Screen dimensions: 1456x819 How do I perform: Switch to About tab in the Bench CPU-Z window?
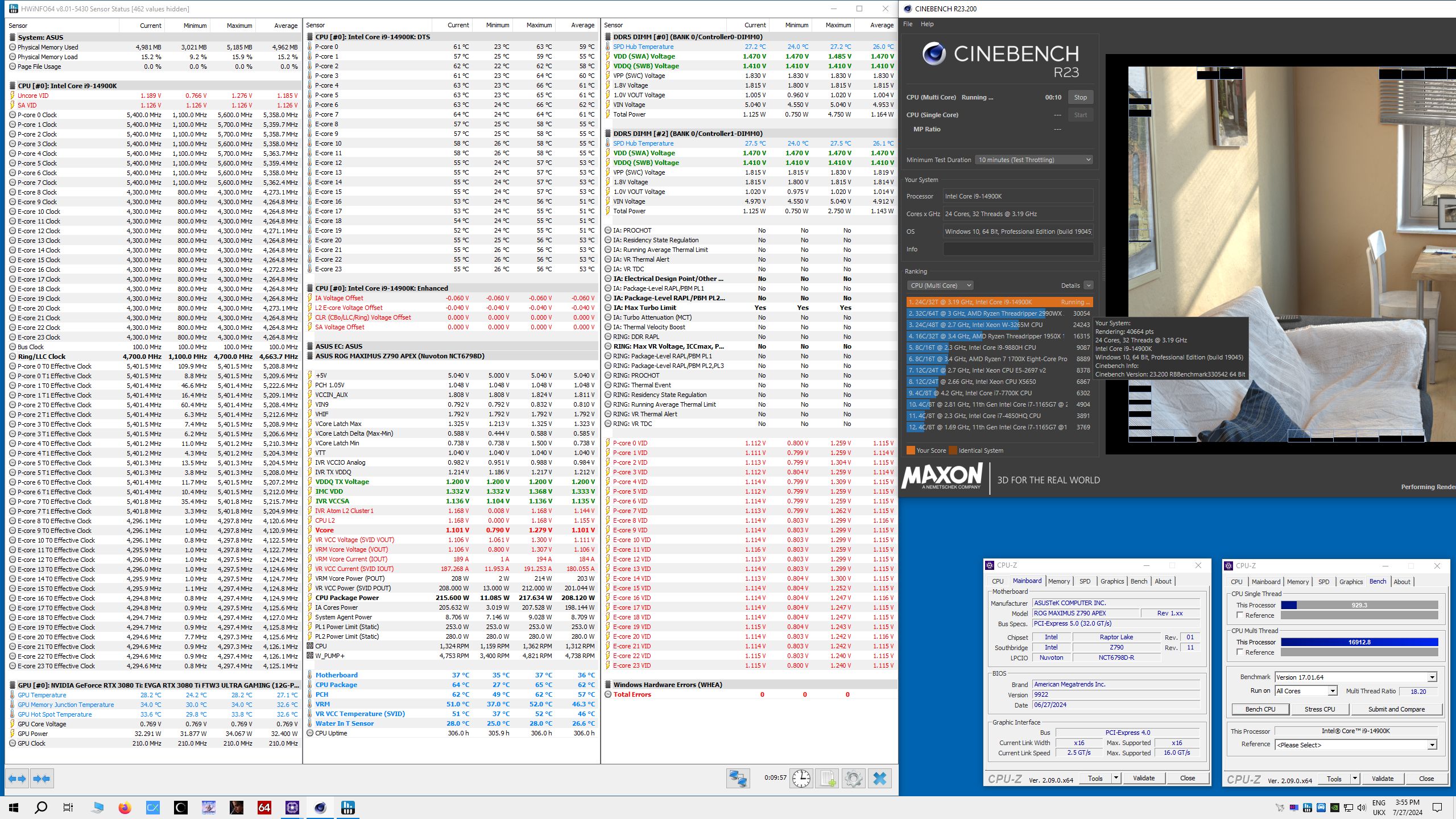1402,582
